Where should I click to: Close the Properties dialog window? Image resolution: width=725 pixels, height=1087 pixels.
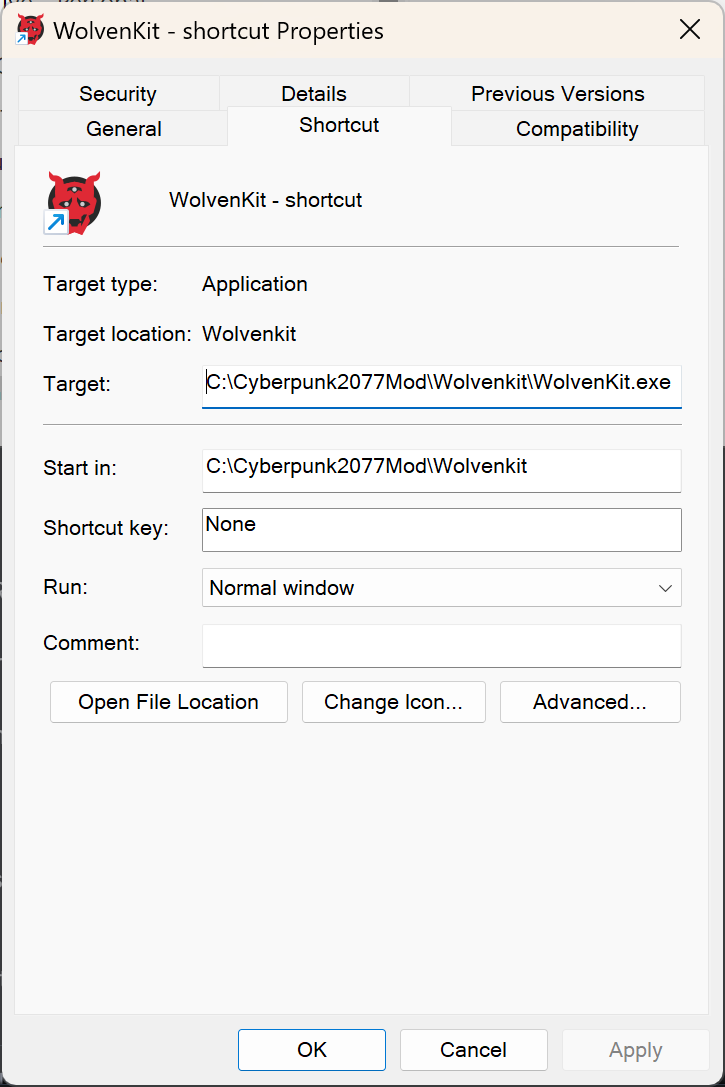tap(690, 30)
